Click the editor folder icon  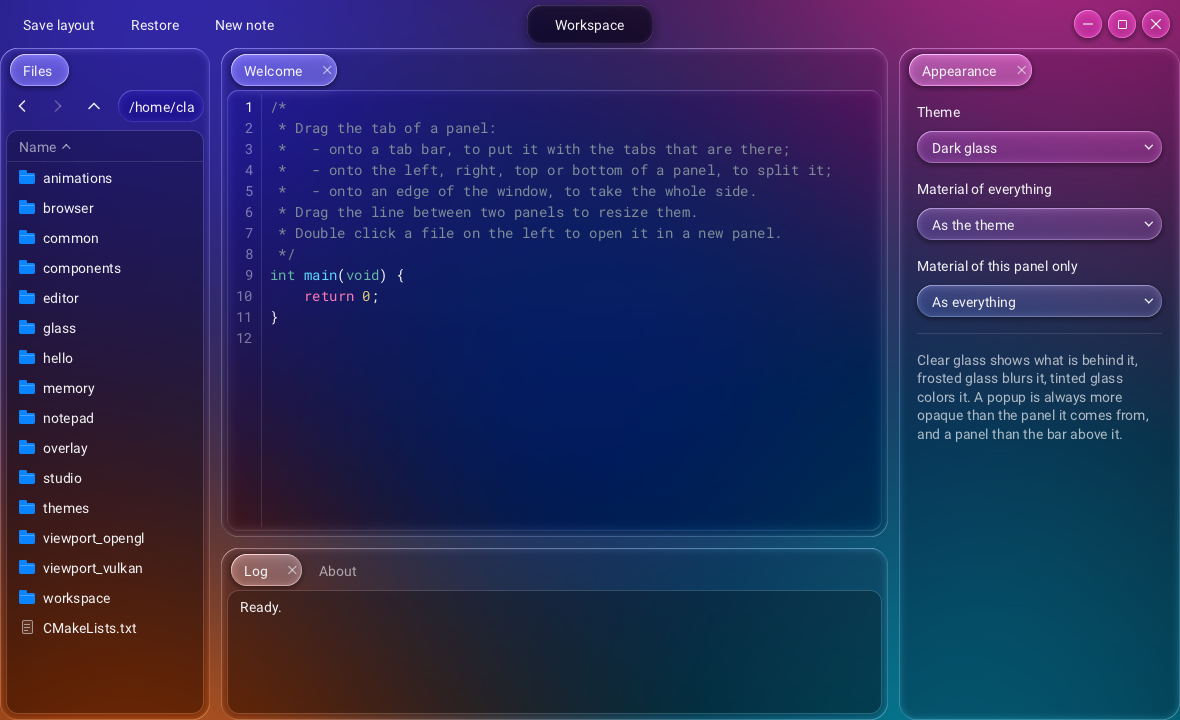tap(27, 298)
